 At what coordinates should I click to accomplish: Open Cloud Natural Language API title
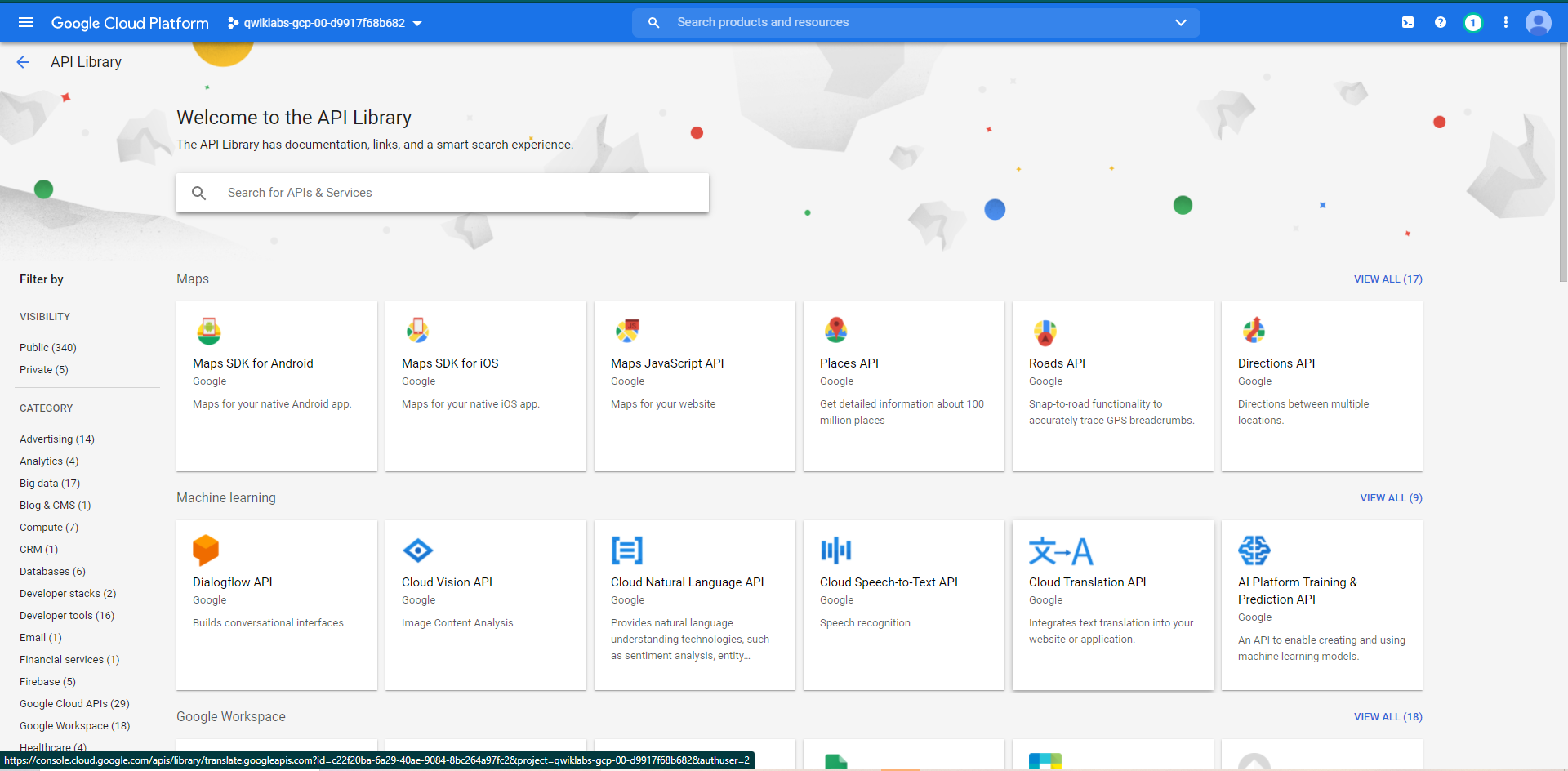[688, 582]
